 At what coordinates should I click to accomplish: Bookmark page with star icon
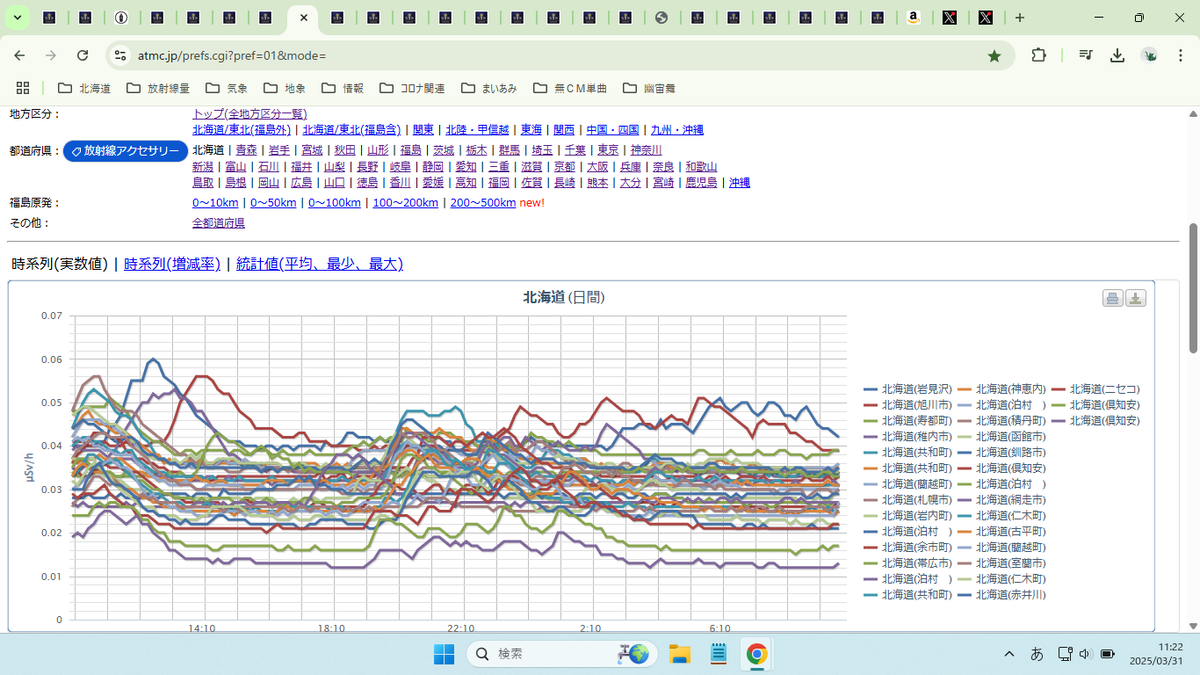click(x=994, y=56)
